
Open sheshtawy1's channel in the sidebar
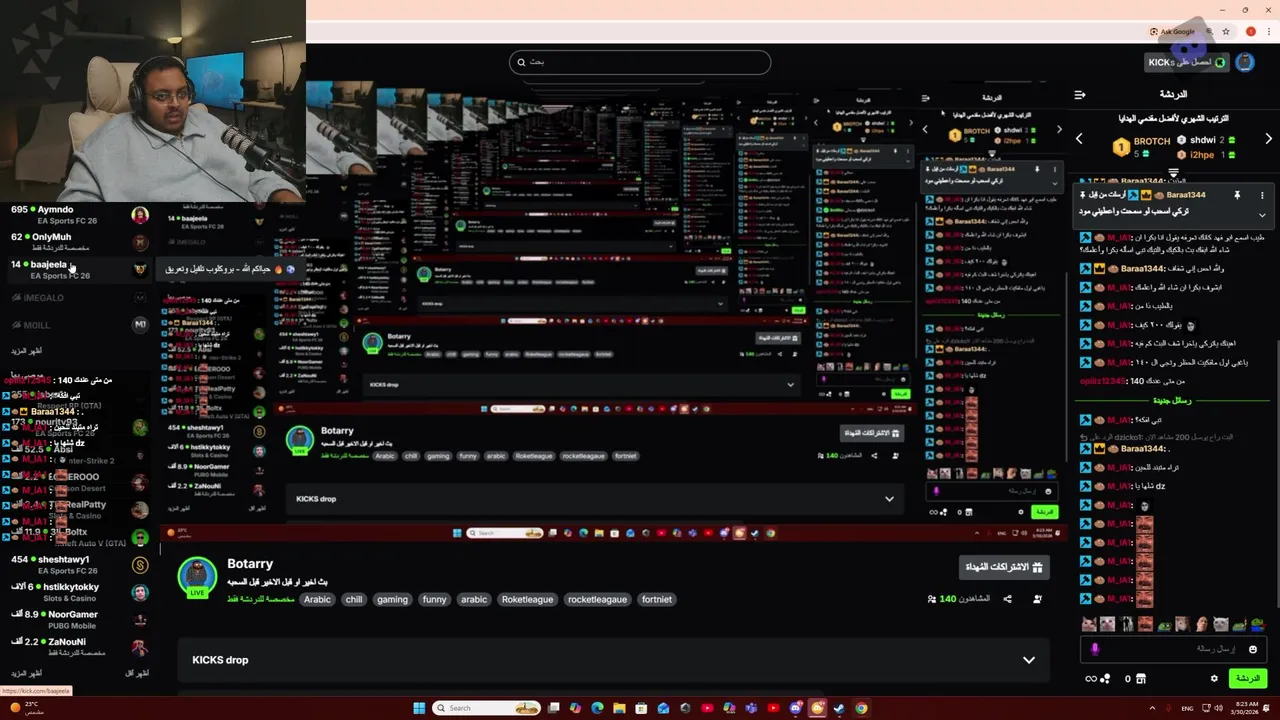pos(80,565)
